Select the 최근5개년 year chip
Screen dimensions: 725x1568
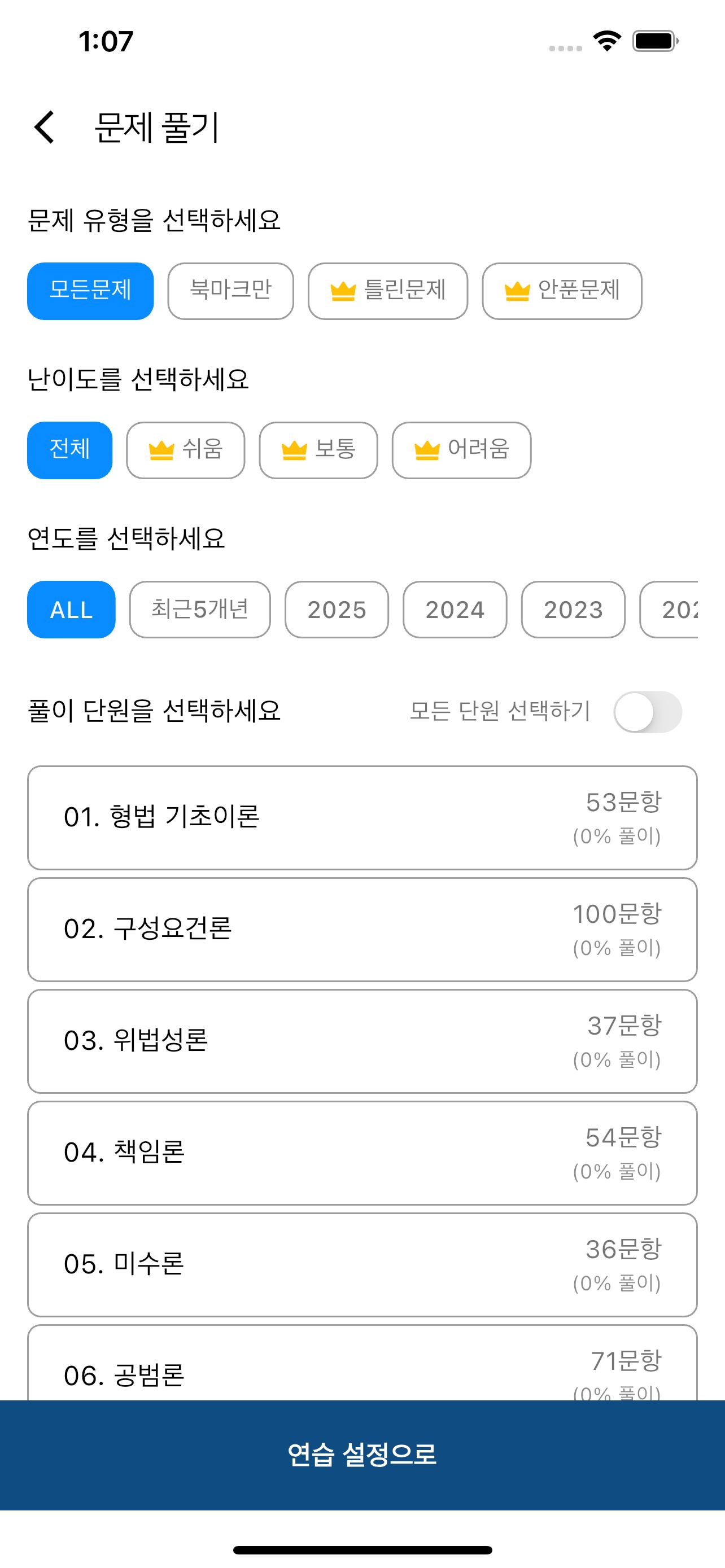coord(200,609)
